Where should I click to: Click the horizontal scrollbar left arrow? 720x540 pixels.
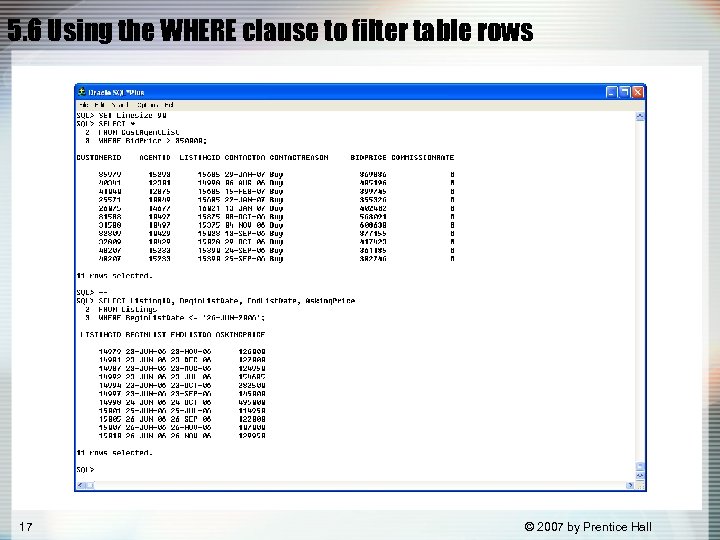[80, 485]
